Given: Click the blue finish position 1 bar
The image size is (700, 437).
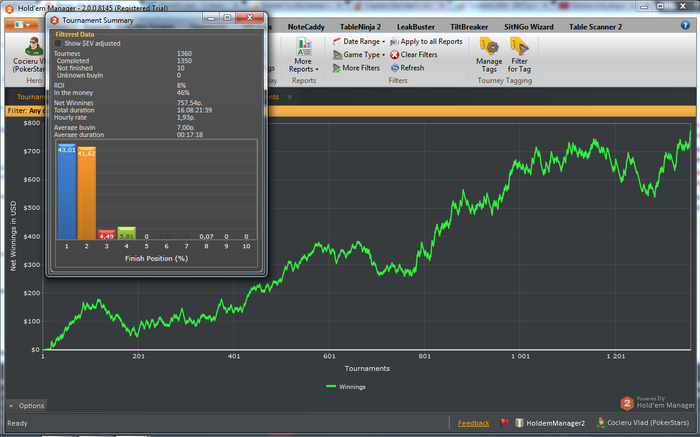Looking at the screenshot, I should point(67,191).
